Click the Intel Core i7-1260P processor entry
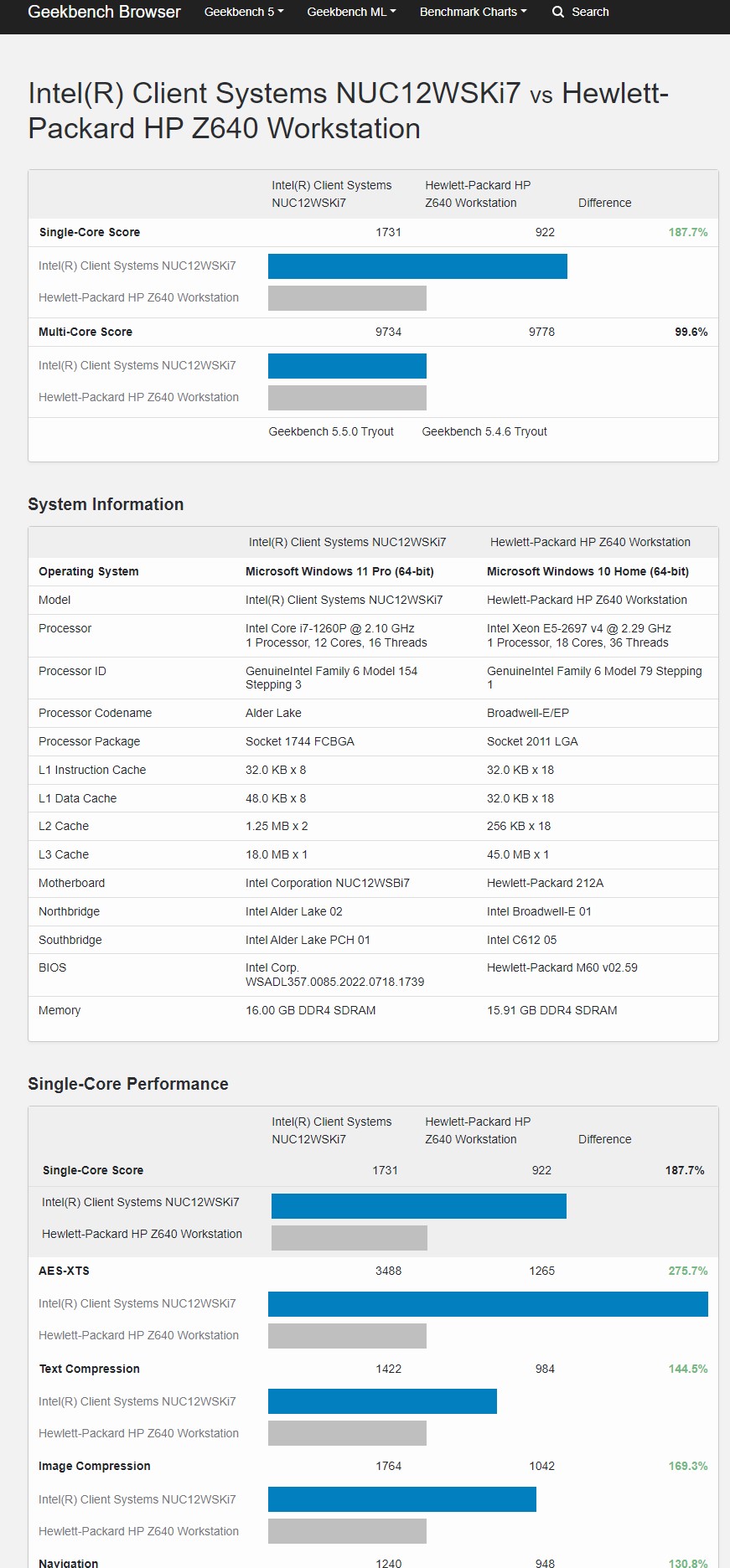This screenshot has width=730, height=1568. click(x=330, y=628)
